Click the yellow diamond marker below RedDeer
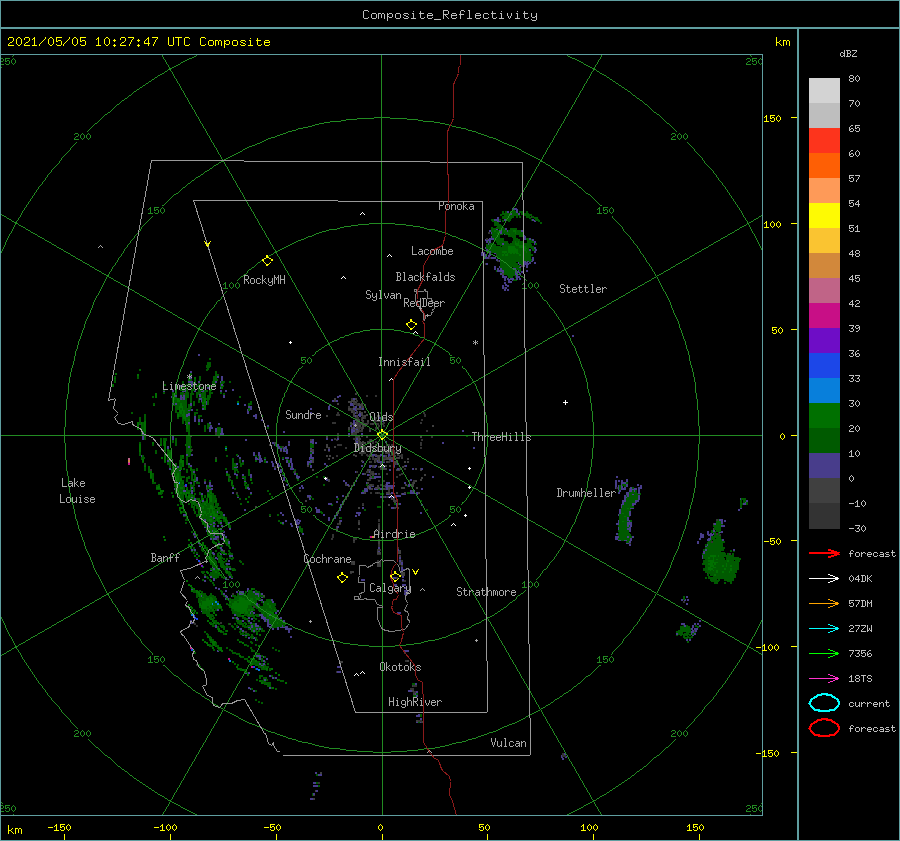 click(411, 325)
